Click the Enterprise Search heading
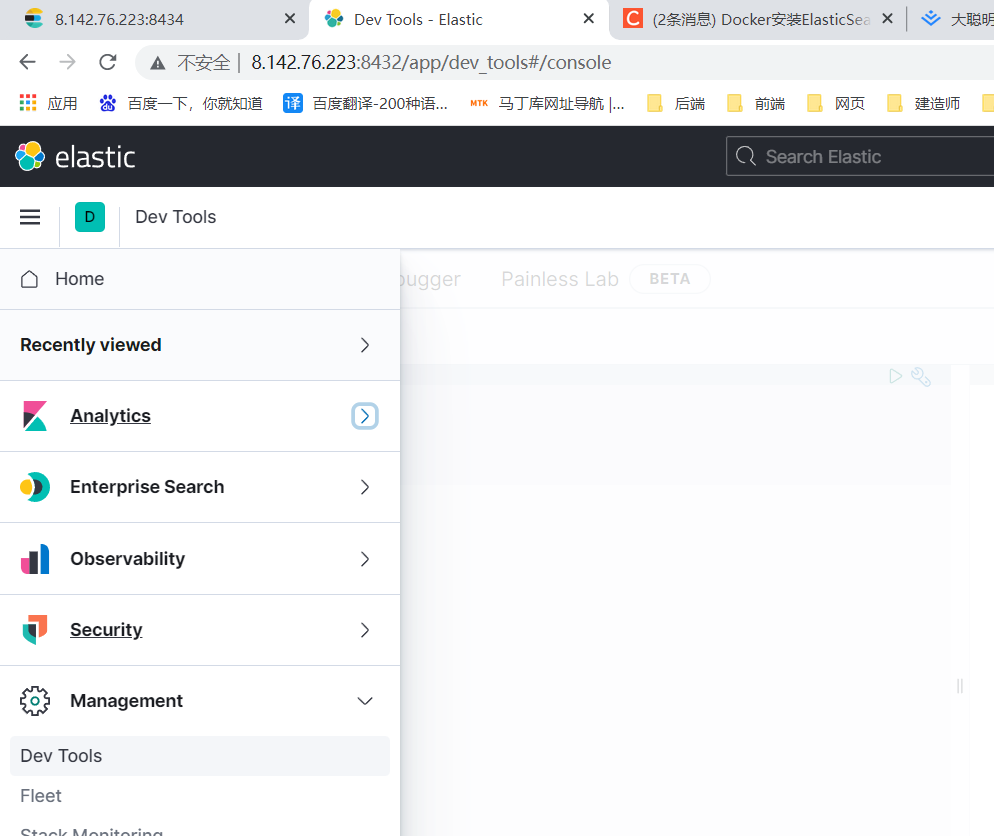This screenshot has width=994, height=836. pyautogui.click(x=147, y=487)
